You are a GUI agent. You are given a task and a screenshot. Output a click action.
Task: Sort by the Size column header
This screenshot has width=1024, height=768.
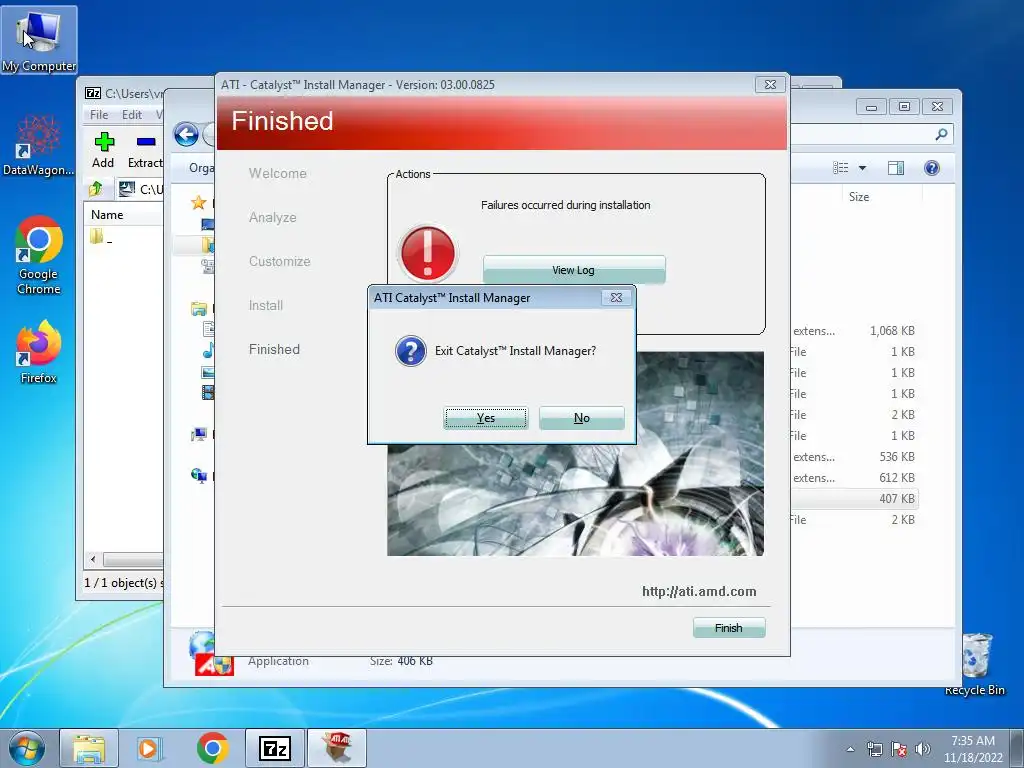pyautogui.click(x=859, y=197)
